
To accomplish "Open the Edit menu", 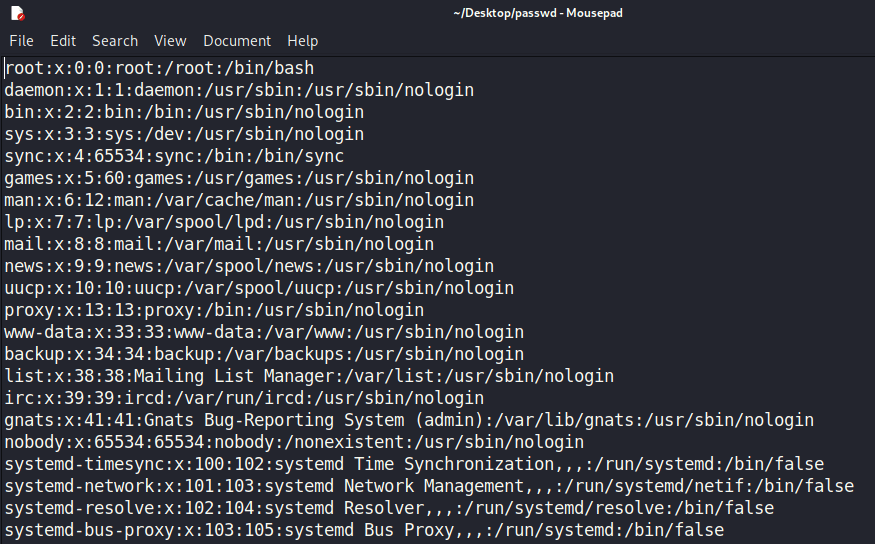I will click(63, 41).
